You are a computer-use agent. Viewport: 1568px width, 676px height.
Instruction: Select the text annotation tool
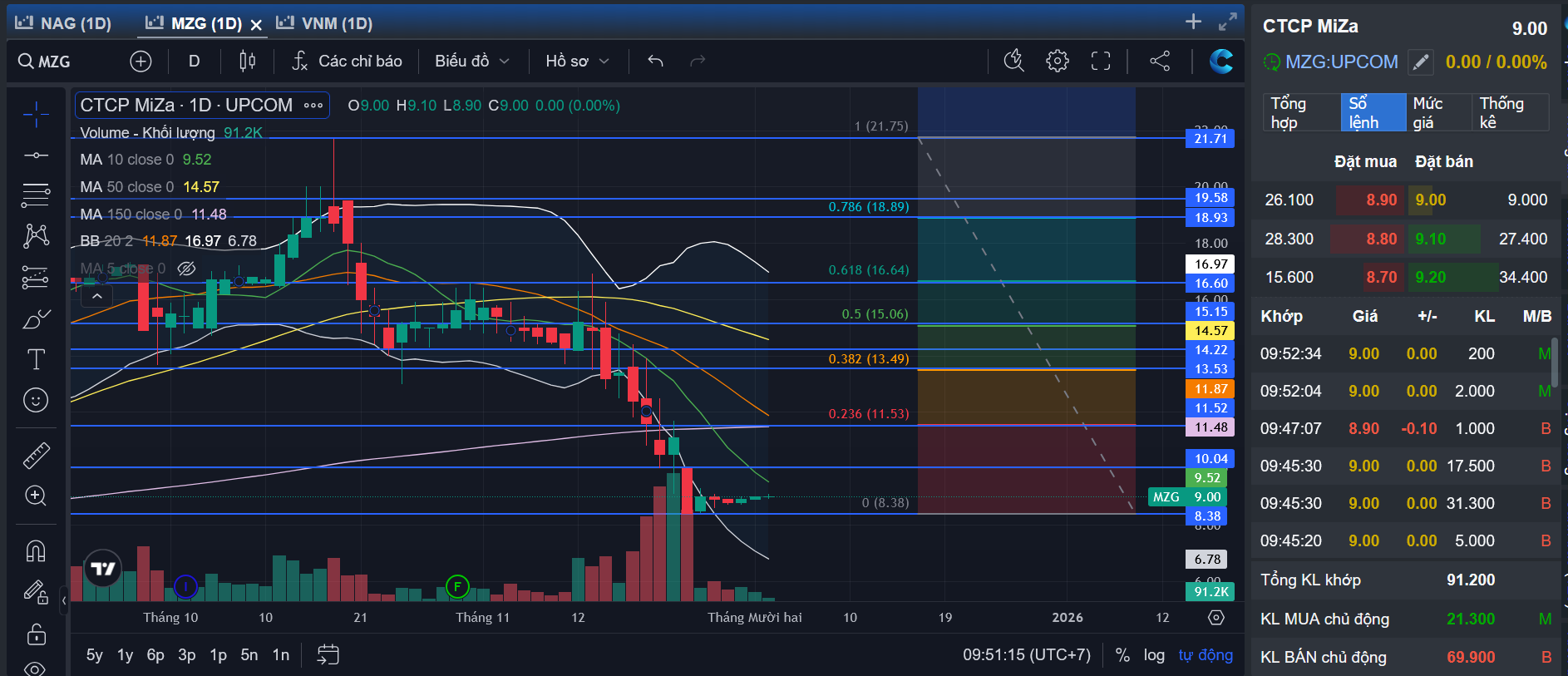tap(36, 359)
